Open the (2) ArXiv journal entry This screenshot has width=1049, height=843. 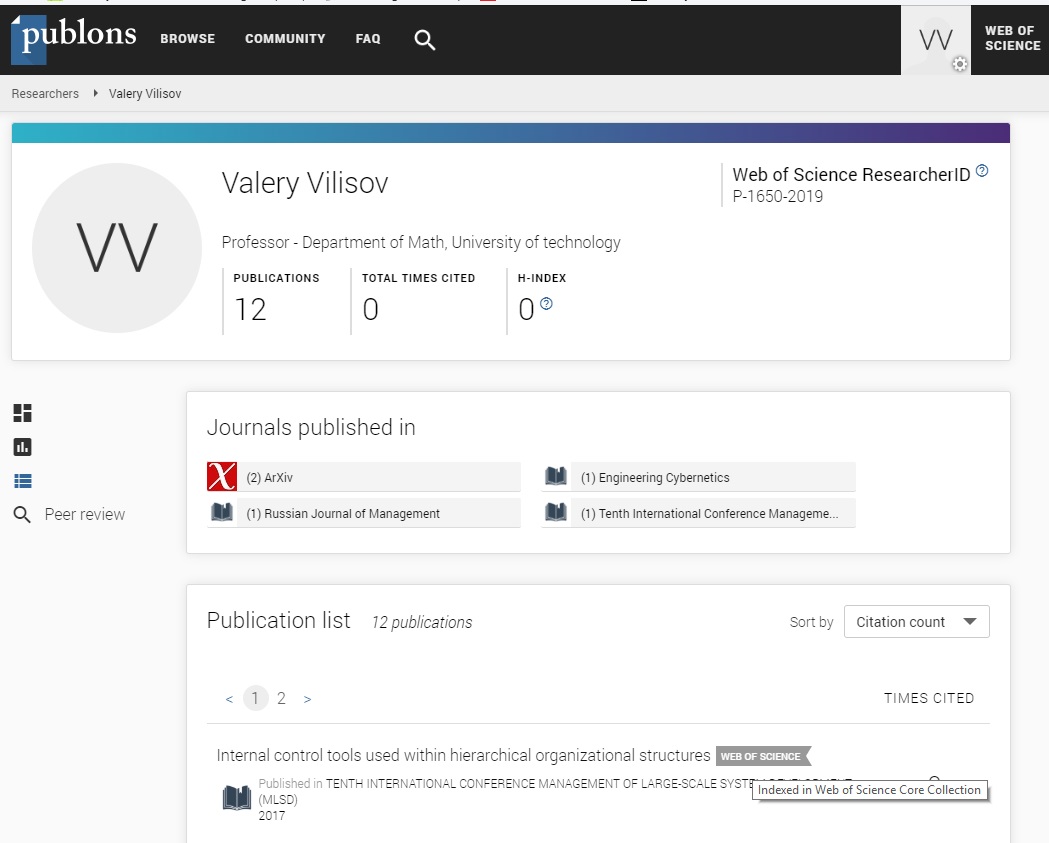(364, 477)
